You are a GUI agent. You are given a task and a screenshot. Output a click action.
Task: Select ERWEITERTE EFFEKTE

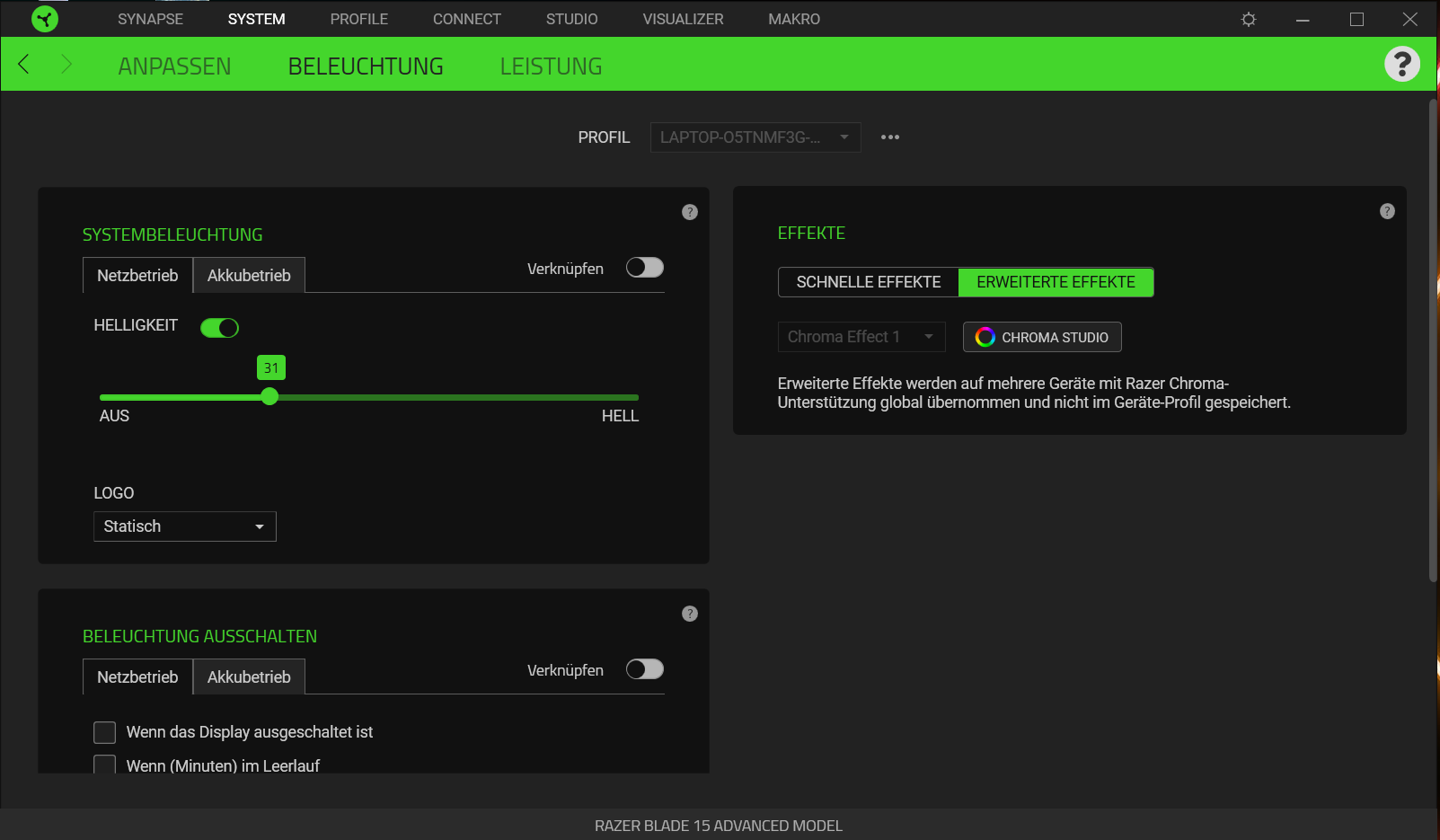[x=1056, y=282]
